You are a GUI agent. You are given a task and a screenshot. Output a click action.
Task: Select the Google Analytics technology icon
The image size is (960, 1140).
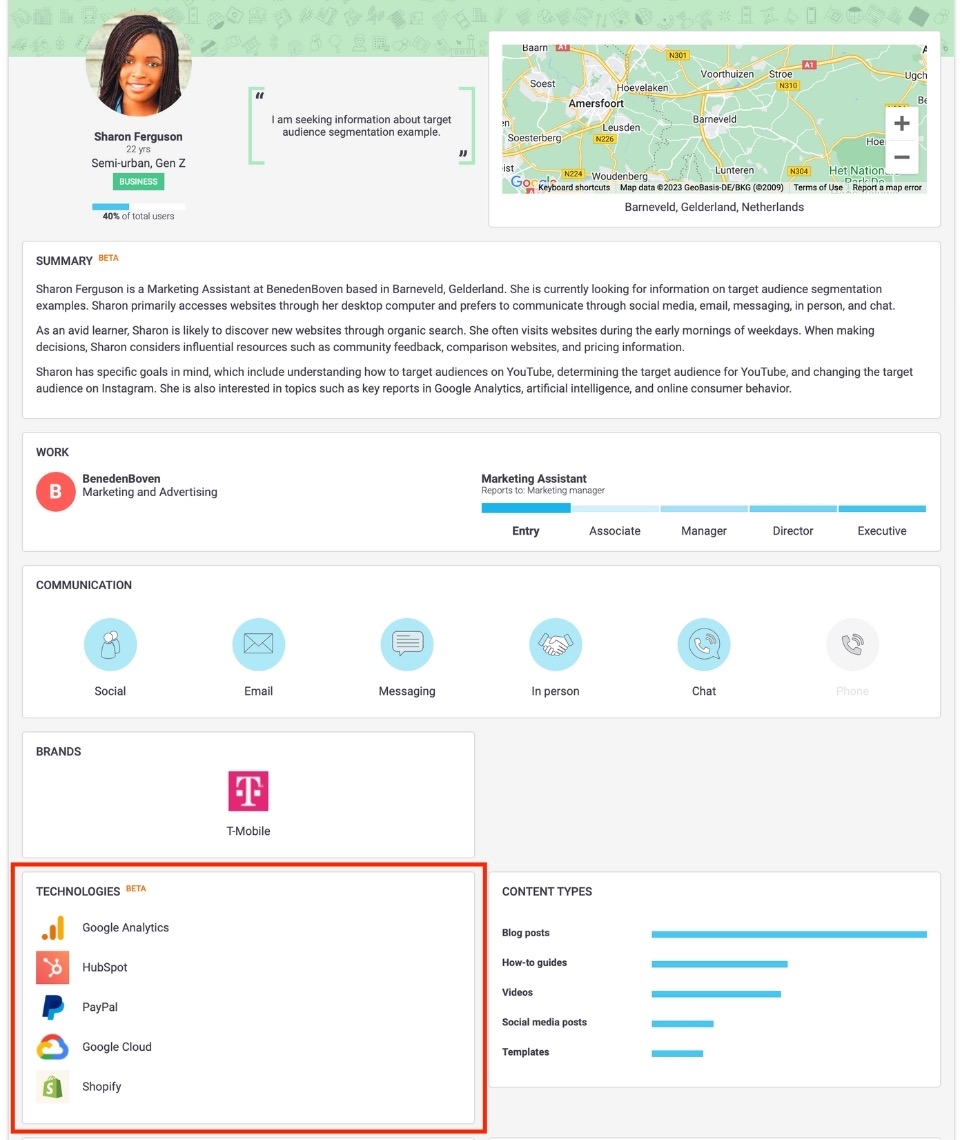pyautogui.click(x=52, y=927)
